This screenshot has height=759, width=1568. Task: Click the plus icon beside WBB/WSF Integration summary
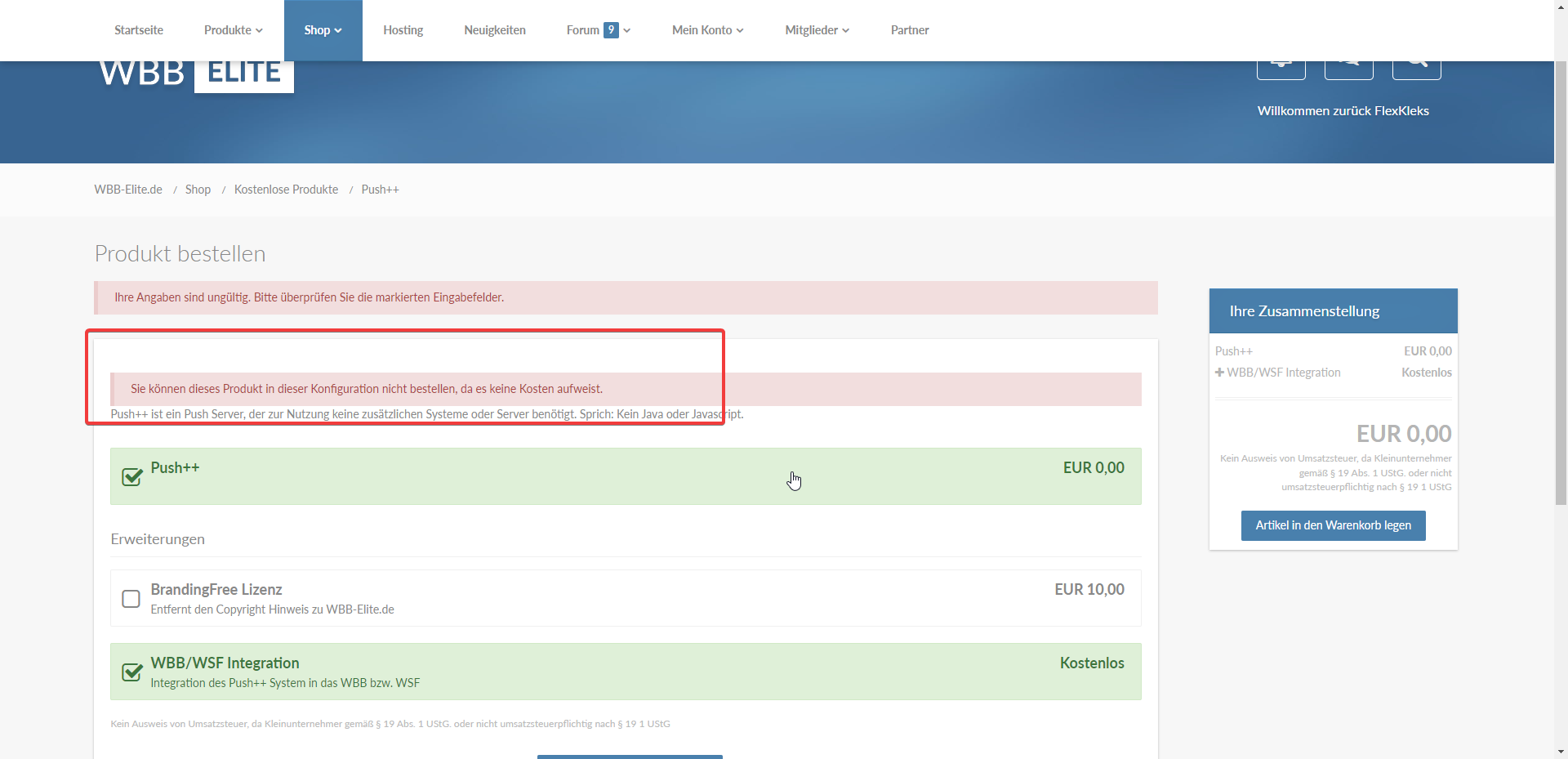(x=1219, y=373)
